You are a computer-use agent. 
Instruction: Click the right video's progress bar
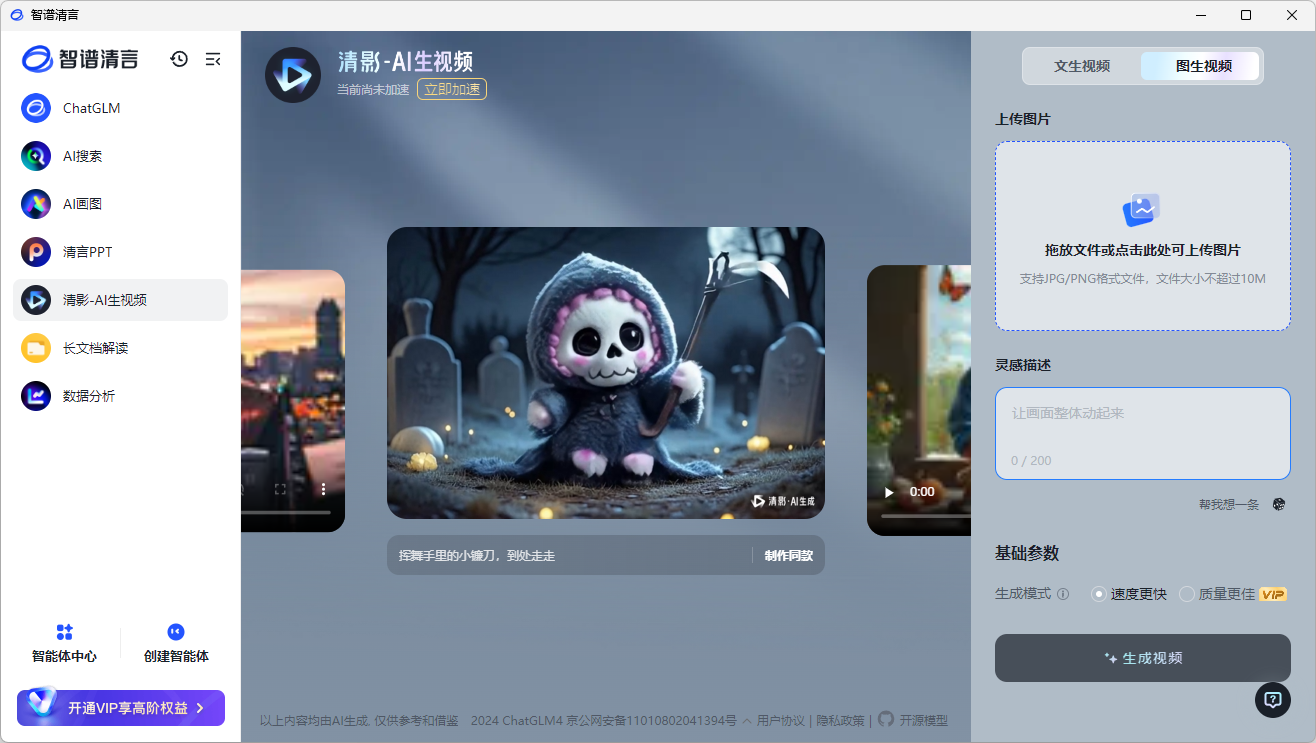coord(926,517)
